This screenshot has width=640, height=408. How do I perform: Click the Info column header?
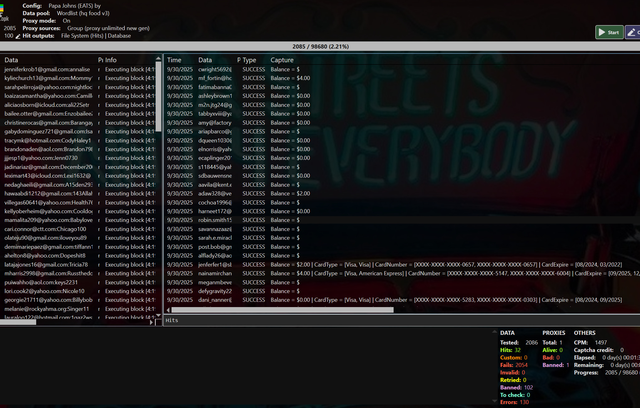coord(111,60)
